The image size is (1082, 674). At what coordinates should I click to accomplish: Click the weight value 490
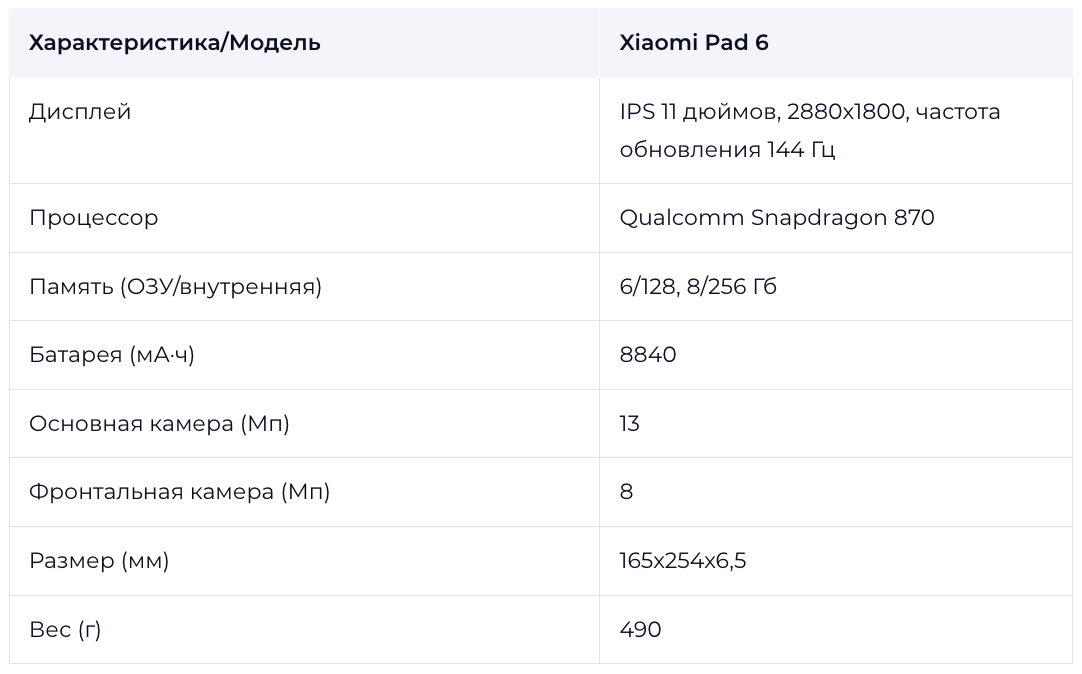click(x=640, y=630)
